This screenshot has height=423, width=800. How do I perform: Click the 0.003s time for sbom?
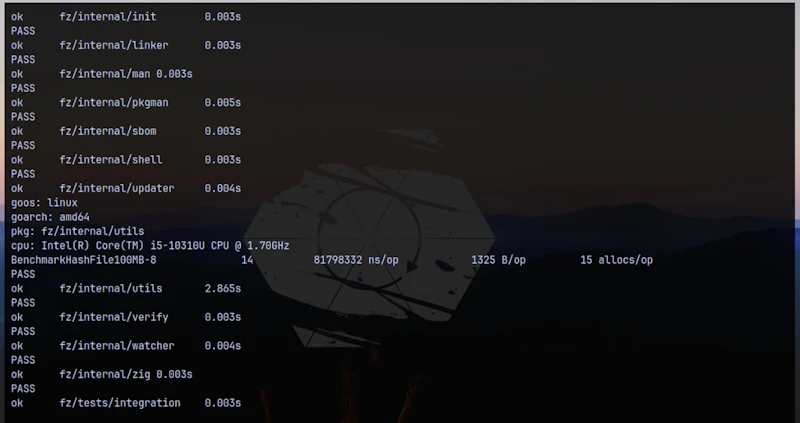click(x=222, y=131)
